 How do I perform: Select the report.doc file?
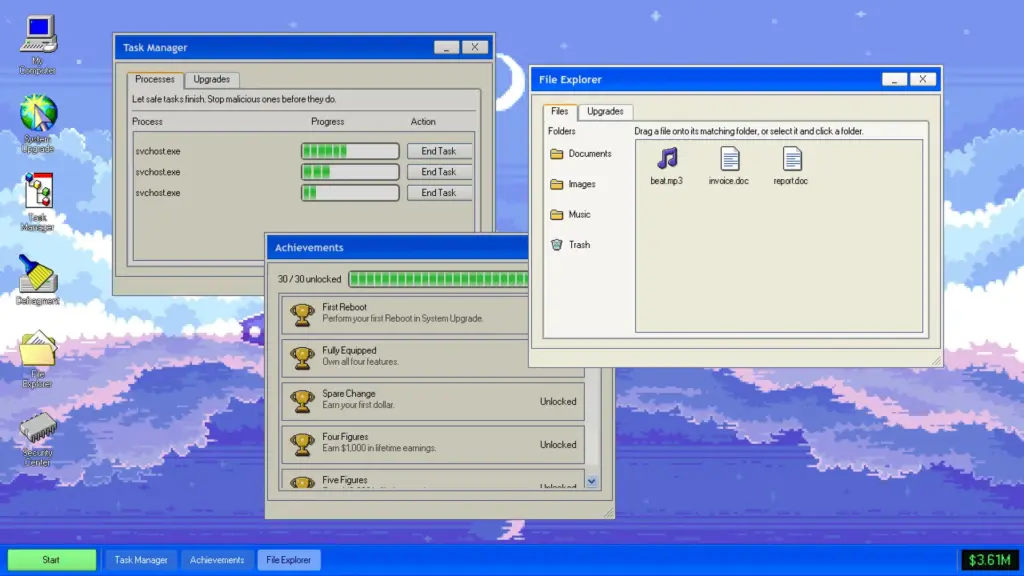coord(791,166)
